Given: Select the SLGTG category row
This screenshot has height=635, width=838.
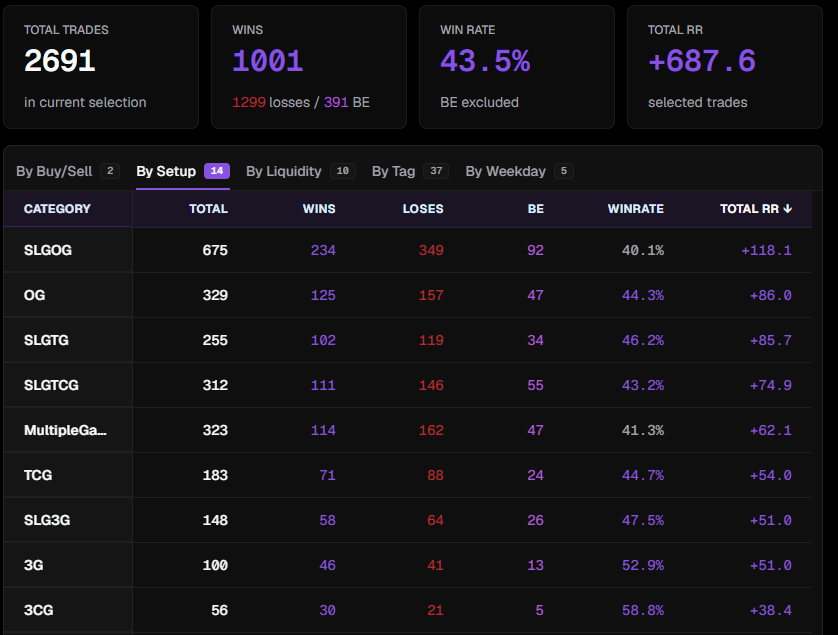Looking at the screenshot, I should click(x=408, y=340).
